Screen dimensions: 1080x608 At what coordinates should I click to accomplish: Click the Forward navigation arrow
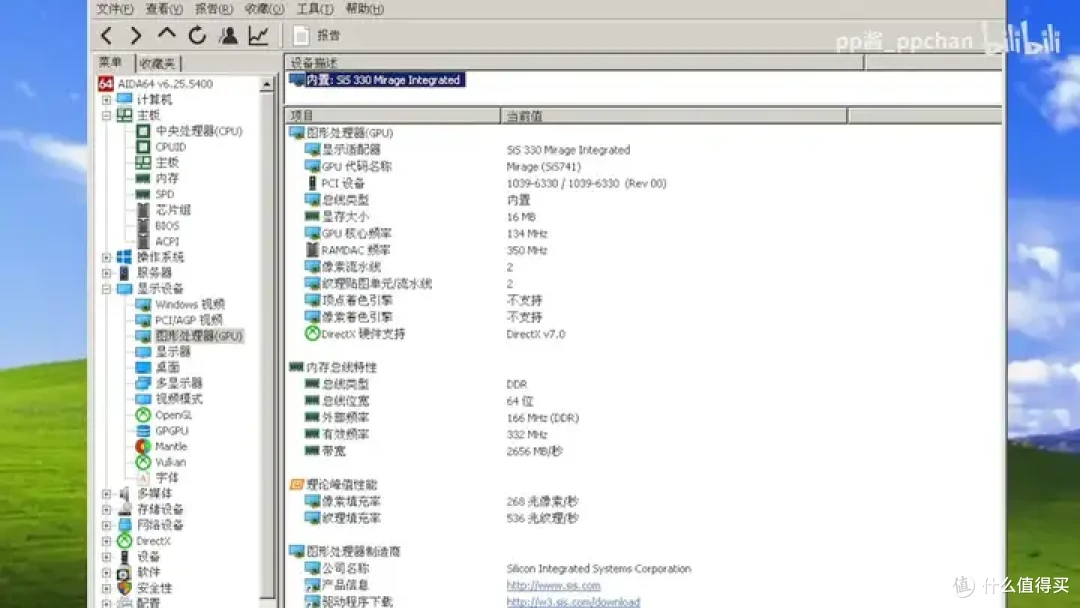pyautogui.click(x=136, y=35)
